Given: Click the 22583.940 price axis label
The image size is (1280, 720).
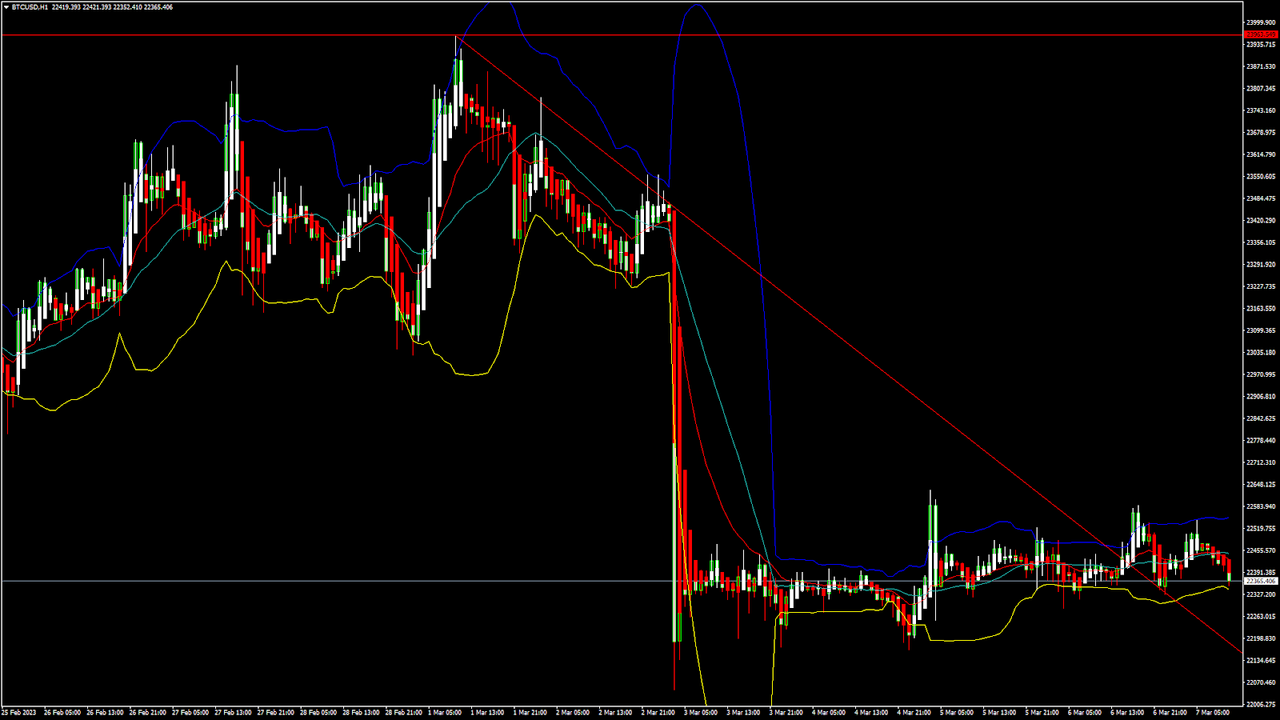Looking at the screenshot, I should pos(1260,506).
